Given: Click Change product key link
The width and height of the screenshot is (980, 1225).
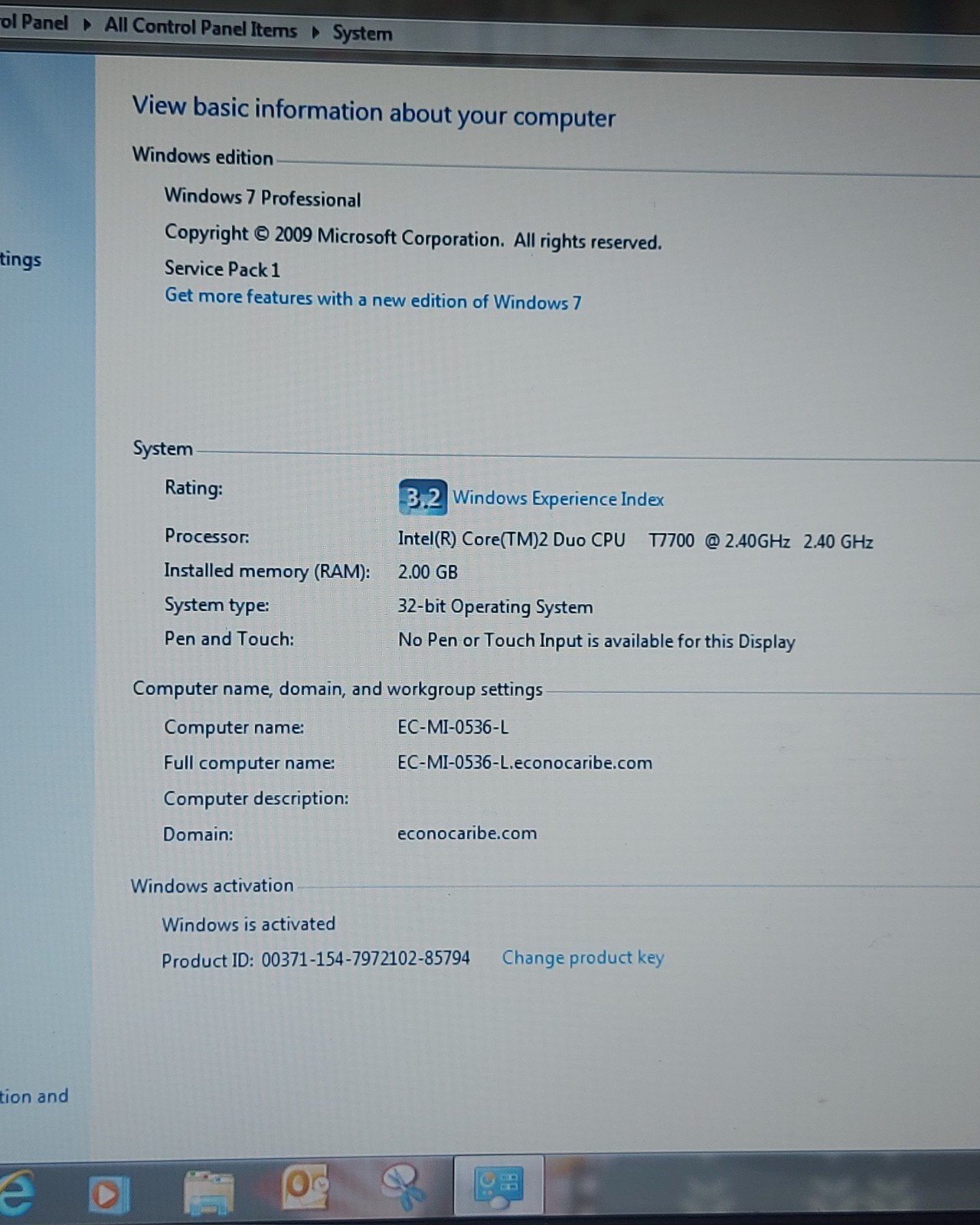Looking at the screenshot, I should pyautogui.click(x=583, y=958).
